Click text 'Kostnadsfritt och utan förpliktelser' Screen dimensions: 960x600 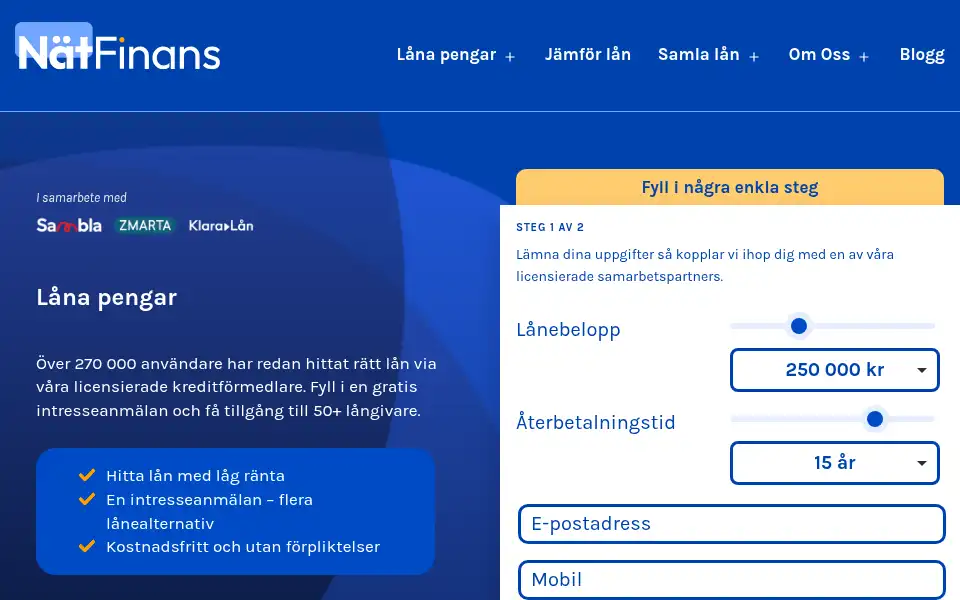click(x=243, y=547)
